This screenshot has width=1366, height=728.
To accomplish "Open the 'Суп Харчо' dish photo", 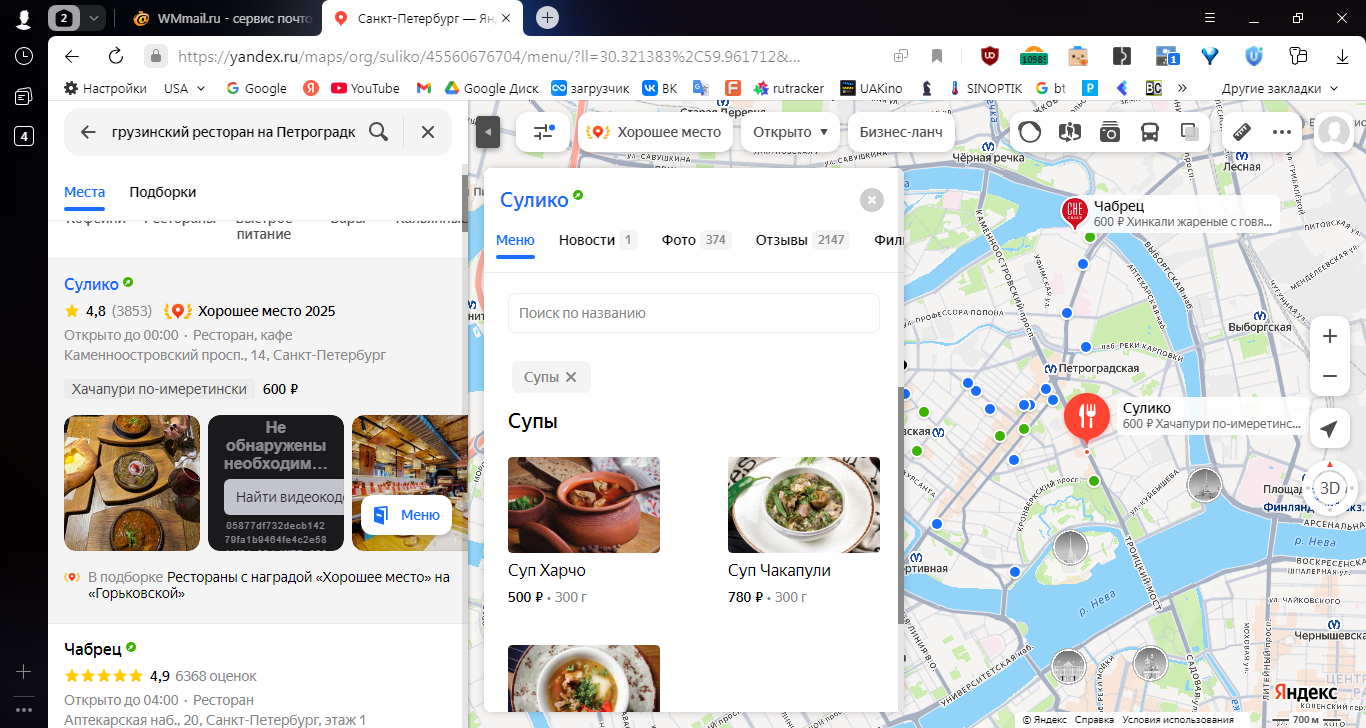I will (584, 505).
